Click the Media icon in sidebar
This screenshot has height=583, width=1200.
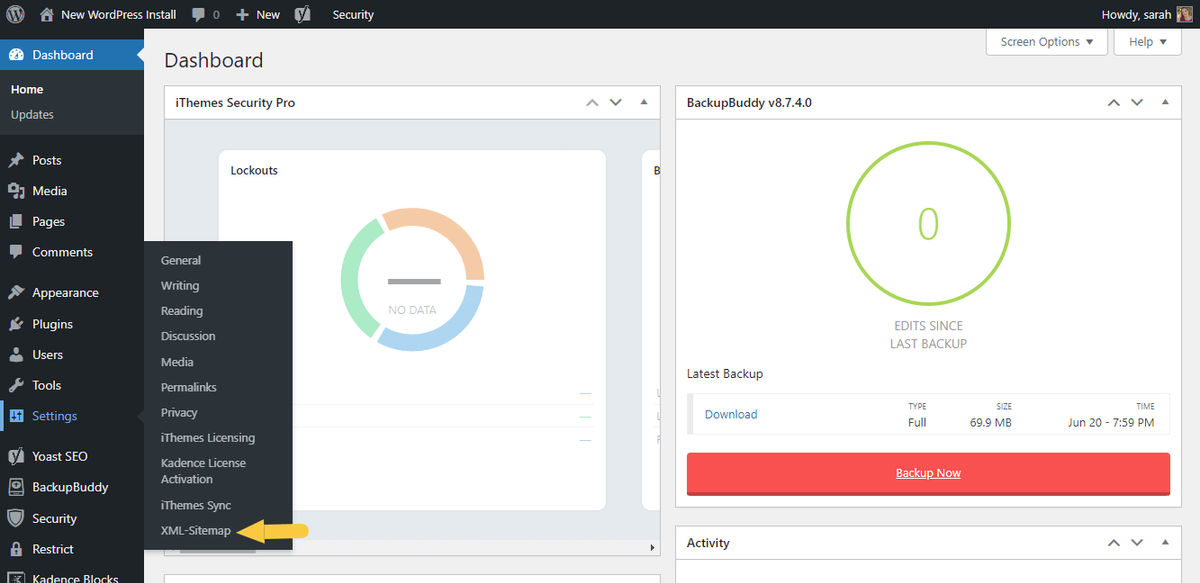(x=16, y=191)
